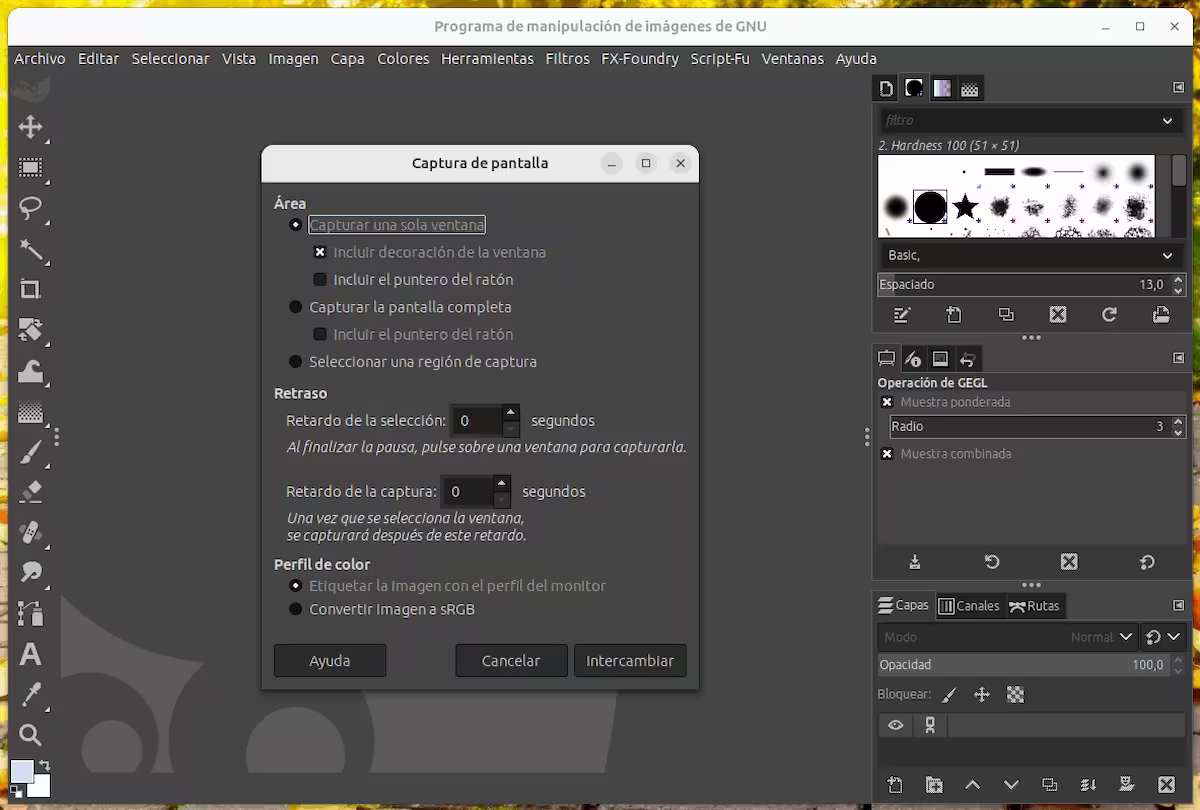Viewport: 1200px width, 810px height.
Task: Open the Filtros menu
Action: [567, 59]
